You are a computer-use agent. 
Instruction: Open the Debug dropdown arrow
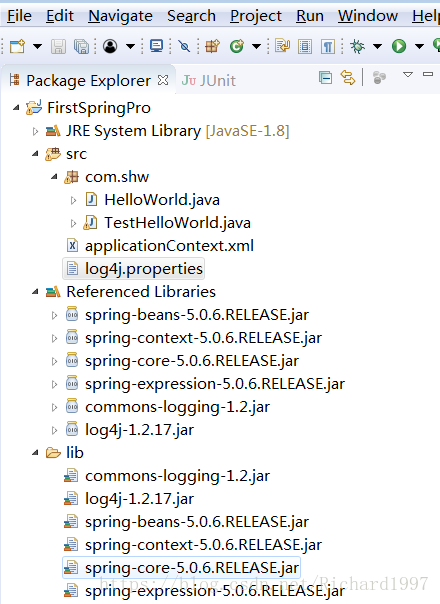[378, 47]
